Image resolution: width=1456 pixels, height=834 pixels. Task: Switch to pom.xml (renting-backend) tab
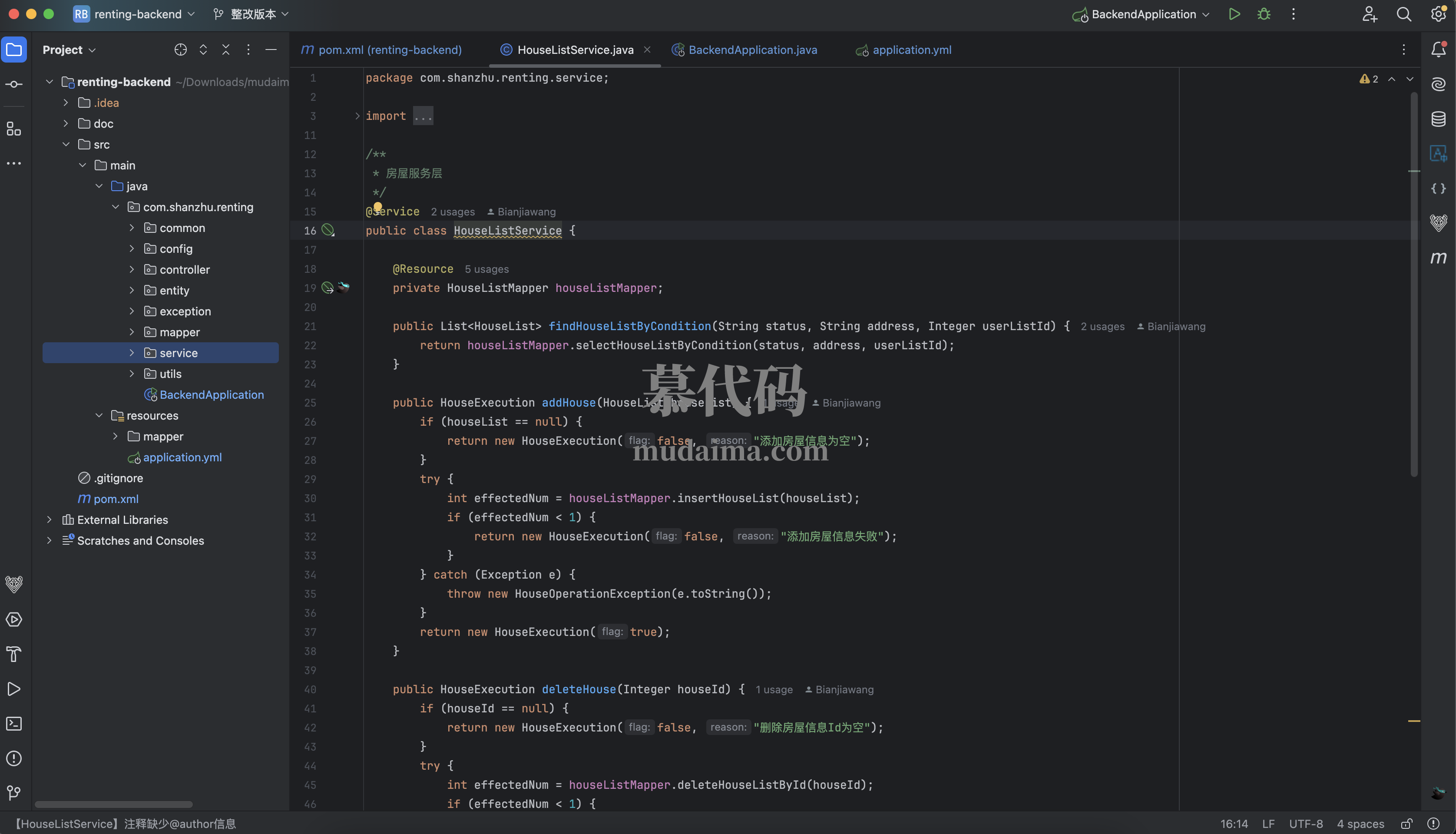pyautogui.click(x=390, y=50)
